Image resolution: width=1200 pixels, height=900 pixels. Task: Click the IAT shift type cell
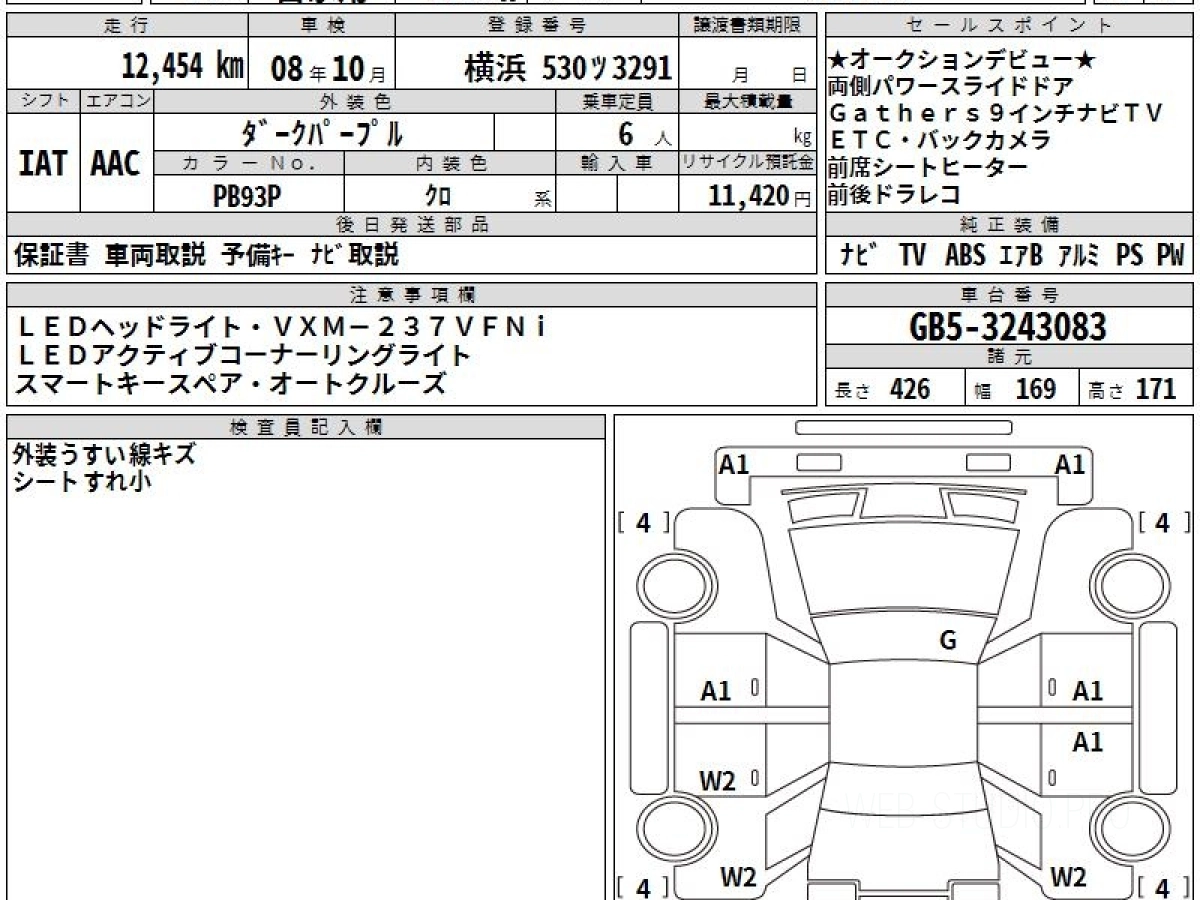(x=43, y=164)
